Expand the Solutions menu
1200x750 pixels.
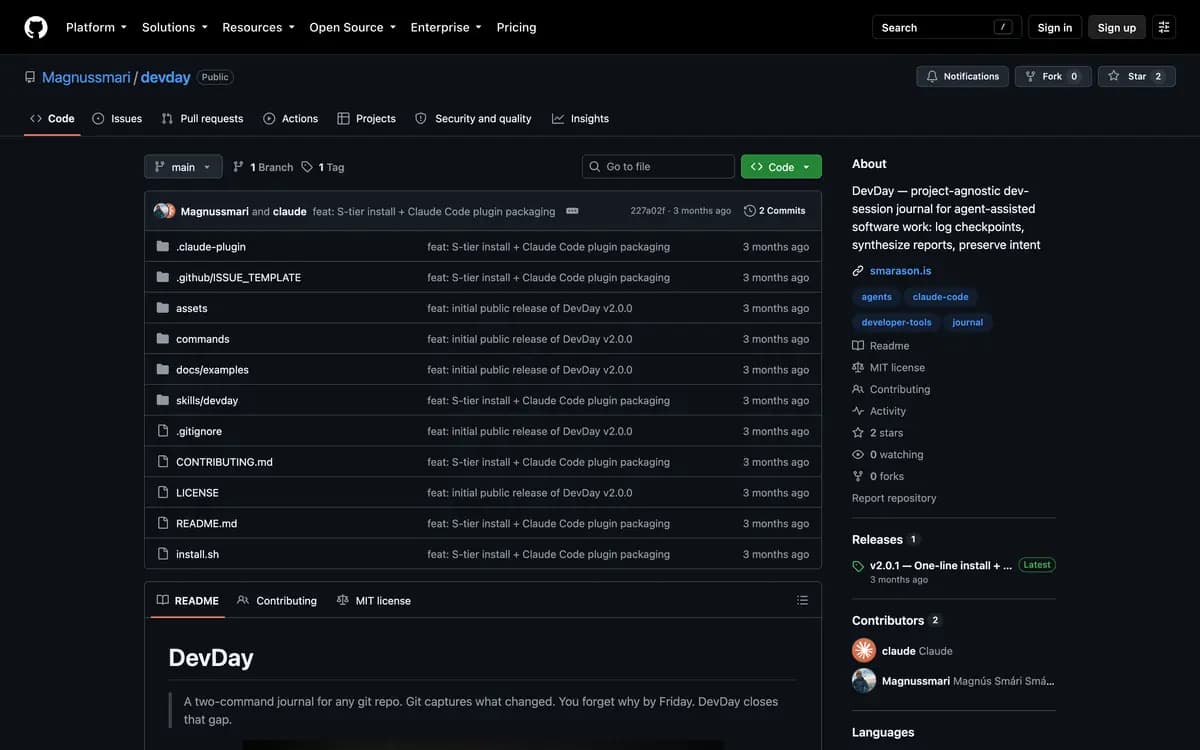174,27
